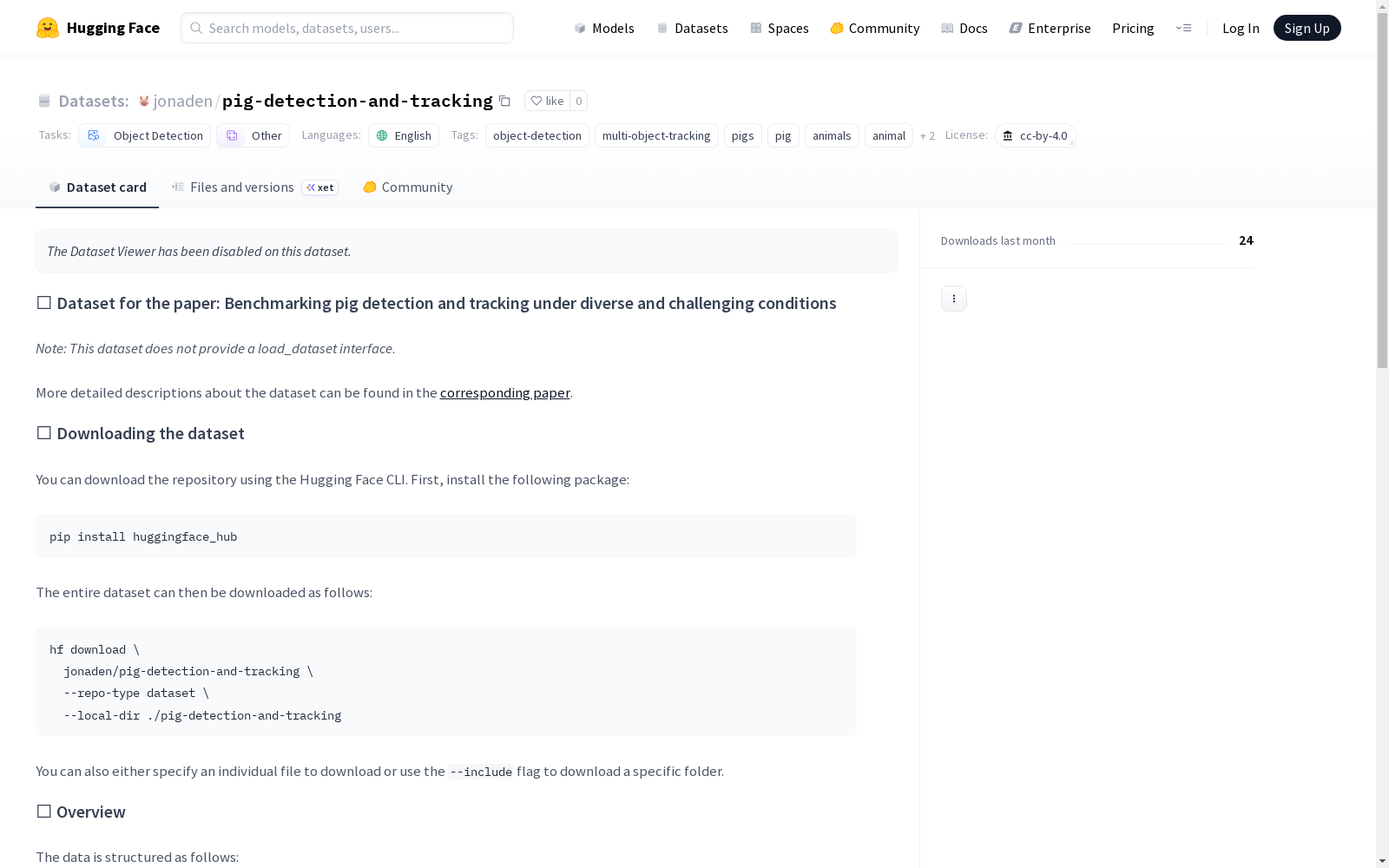Open the Datasets navigation item
Viewport: 1389px width, 868px height.
[x=692, y=28]
